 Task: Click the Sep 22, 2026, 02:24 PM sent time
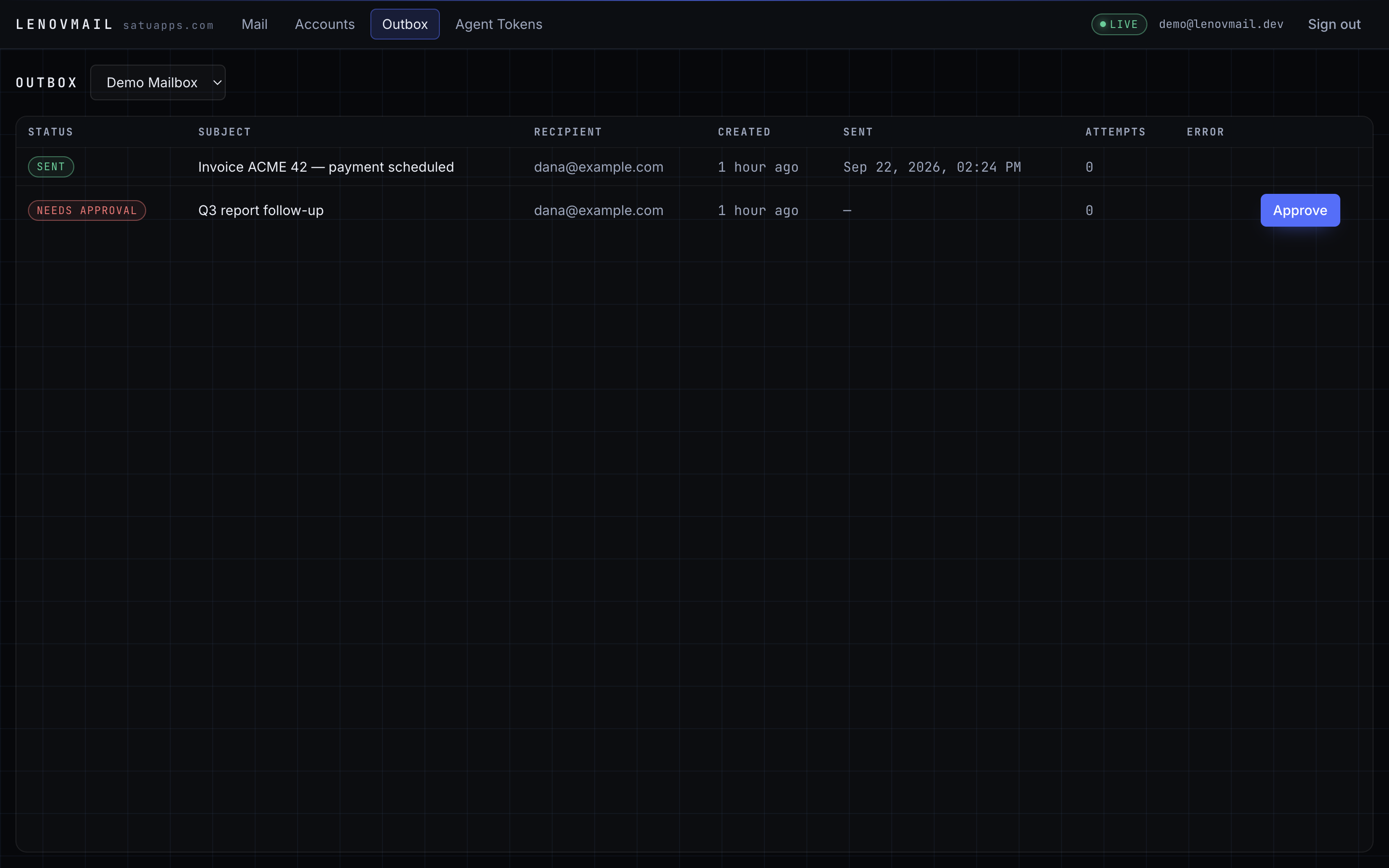[932, 166]
